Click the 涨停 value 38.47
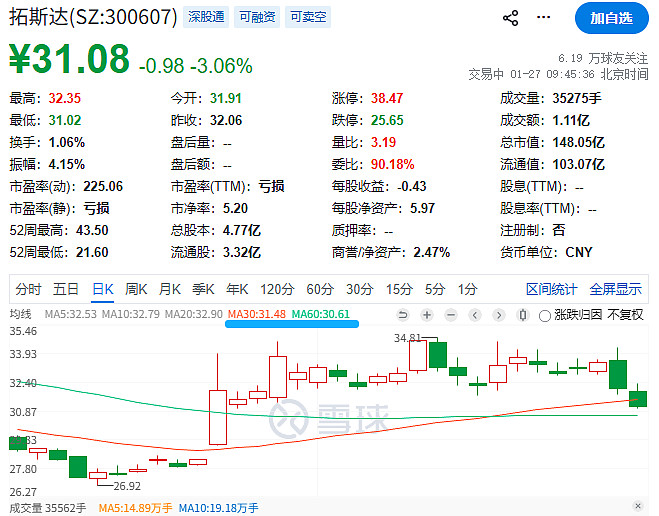659x516 pixels. point(387,98)
